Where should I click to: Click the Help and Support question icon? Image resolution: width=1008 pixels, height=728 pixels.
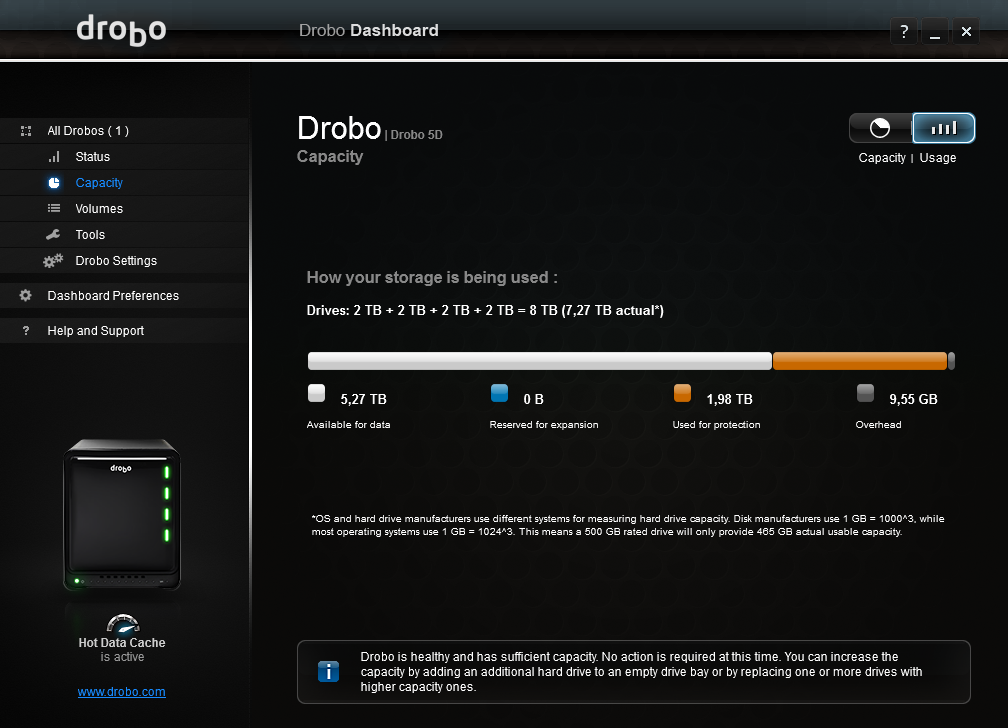[26, 331]
